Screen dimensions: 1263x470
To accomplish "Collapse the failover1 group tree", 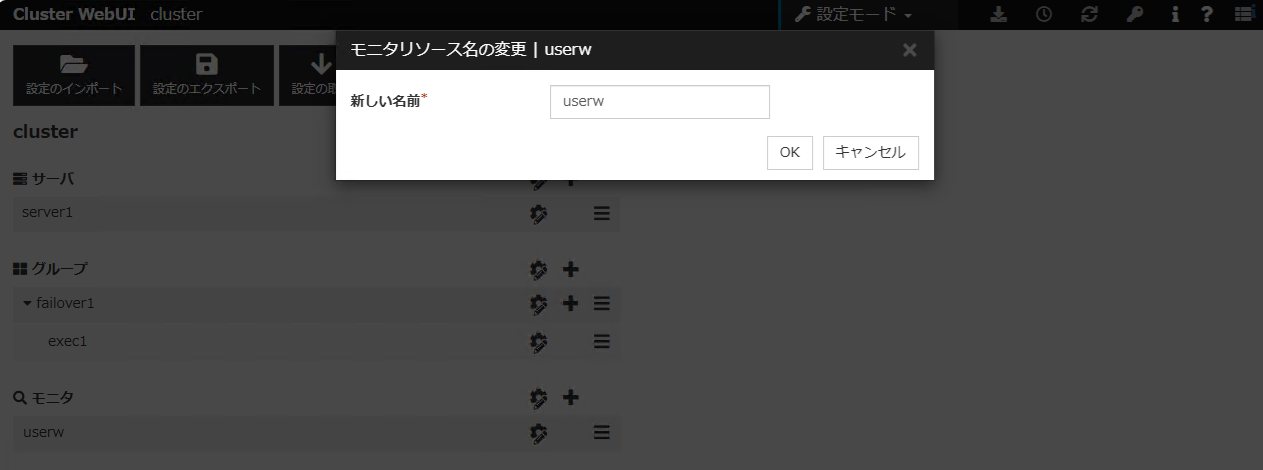I will point(28,303).
